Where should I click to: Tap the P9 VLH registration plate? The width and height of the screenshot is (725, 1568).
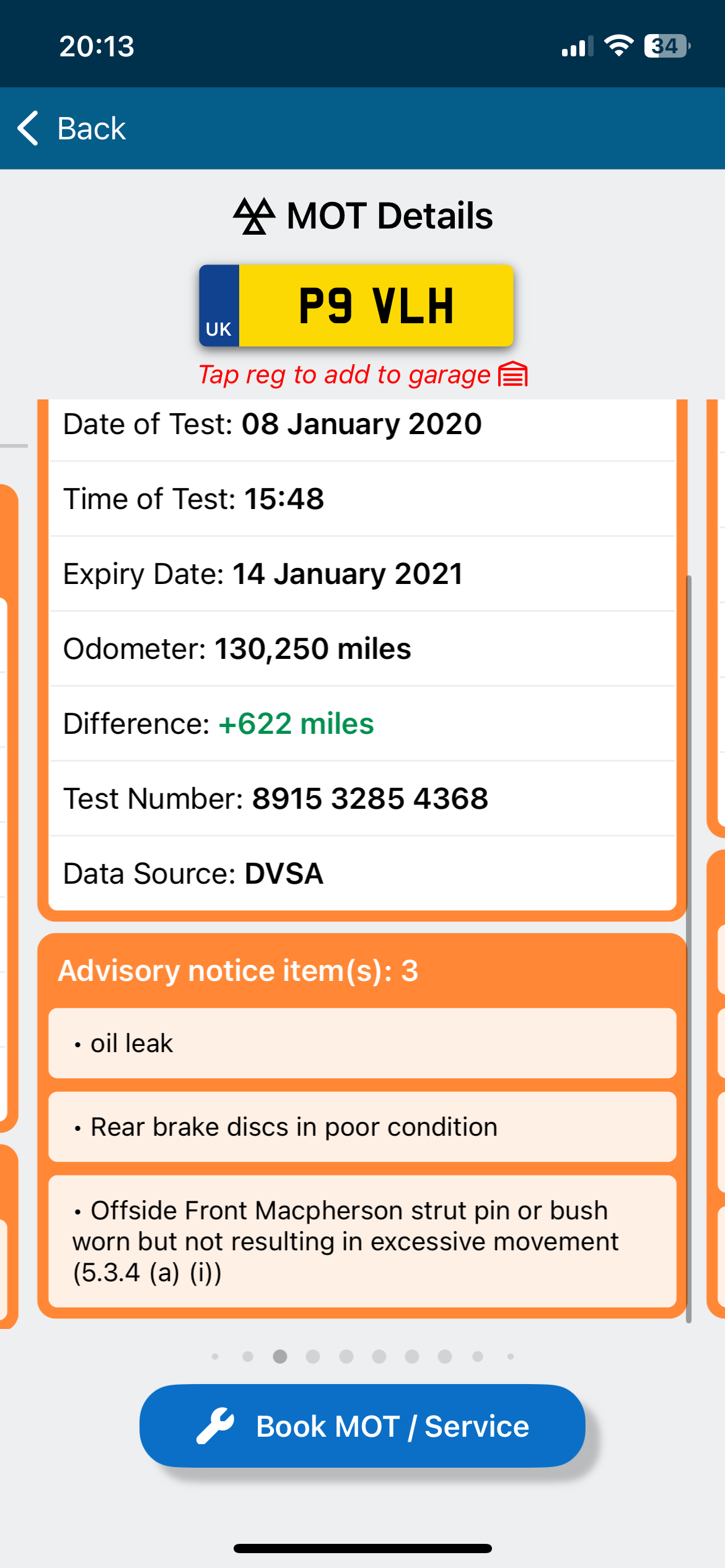(376, 305)
